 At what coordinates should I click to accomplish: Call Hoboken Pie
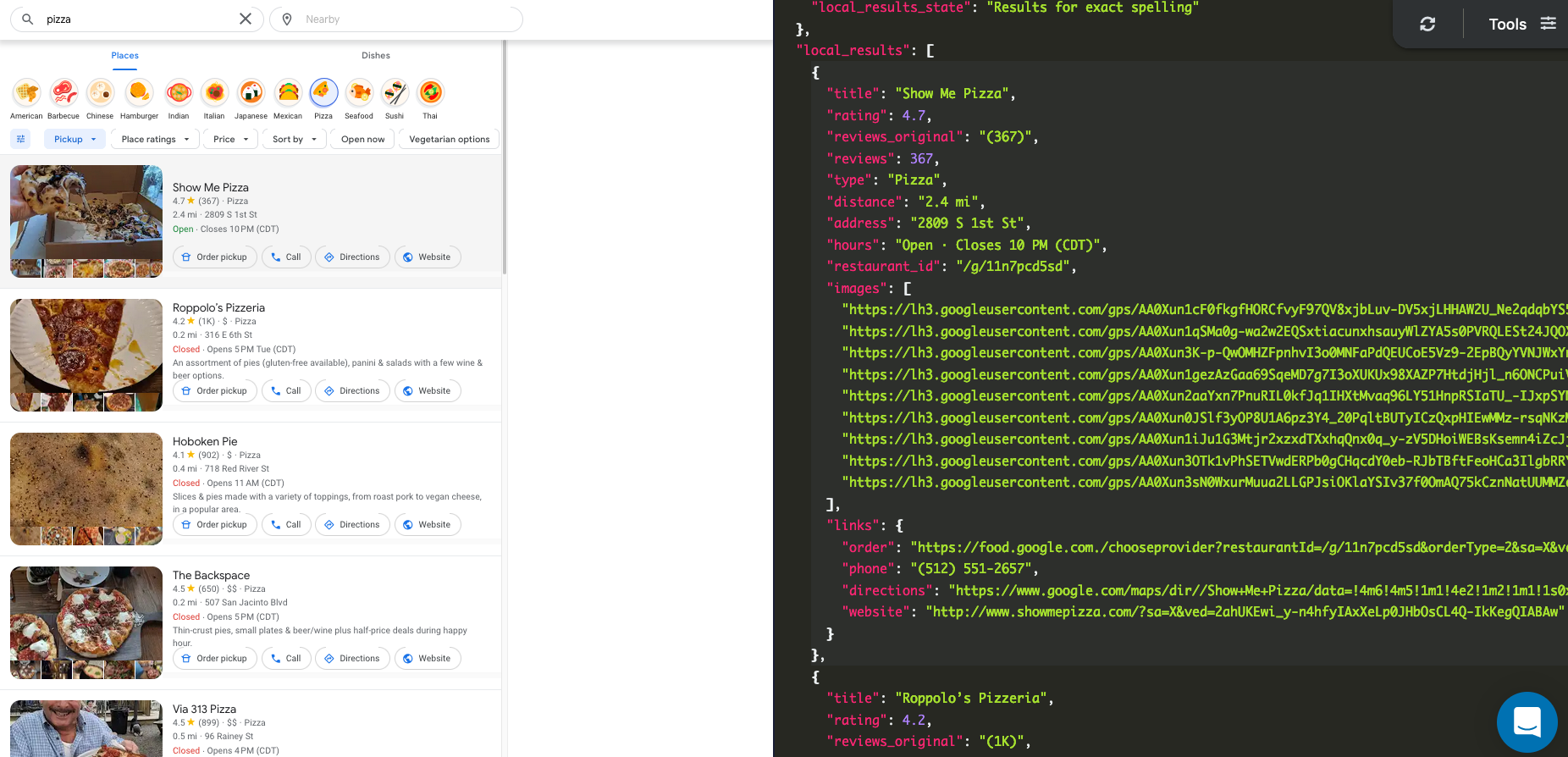286,524
